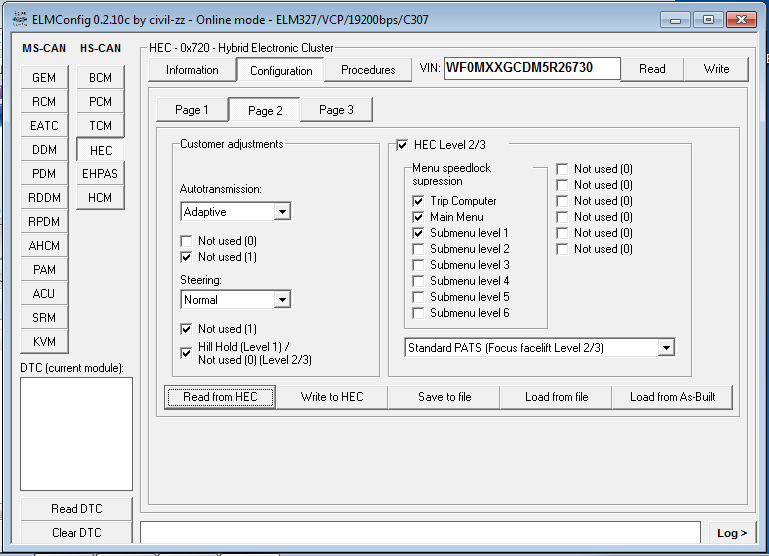
Task: Expand the Autotransmission Adaptive dropdown
Action: tap(282, 212)
